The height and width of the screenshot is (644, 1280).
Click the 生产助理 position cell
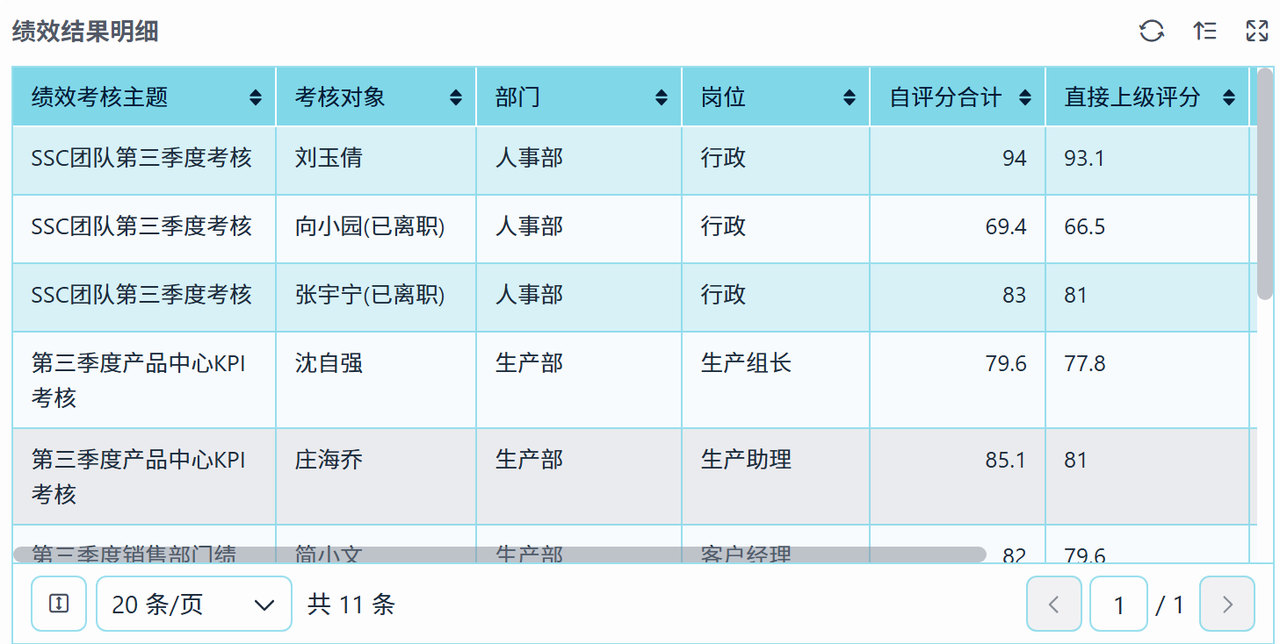776,476
